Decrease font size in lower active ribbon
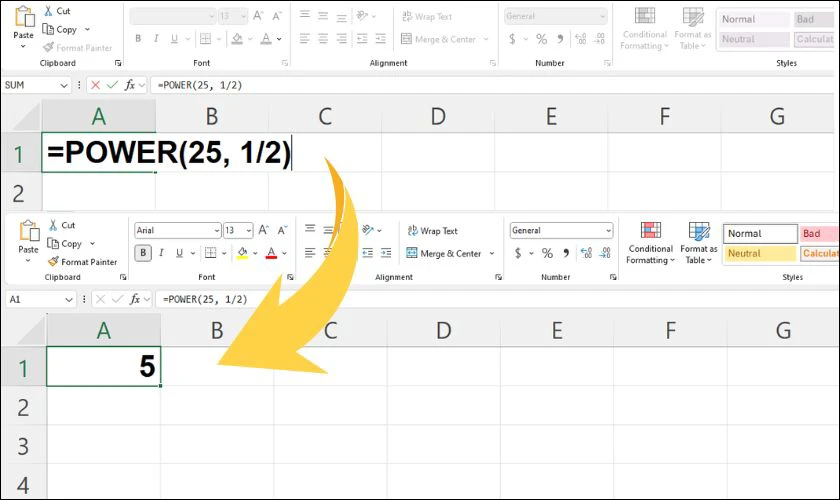840x500 pixels. coord(282,230)
